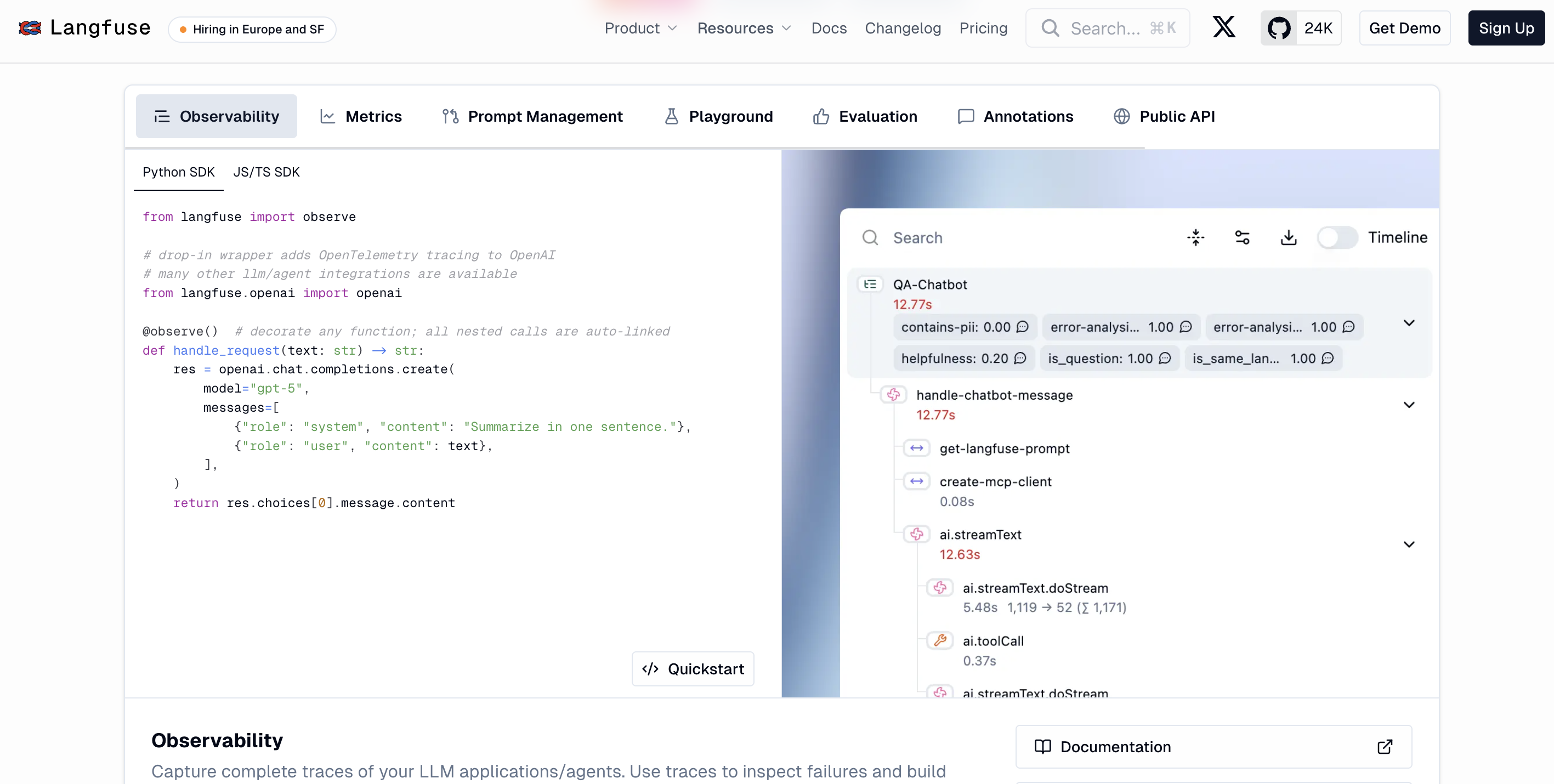The image size is (1554, 784).
Task: Open the Resources dropdown menu
Action: [744, 29]
